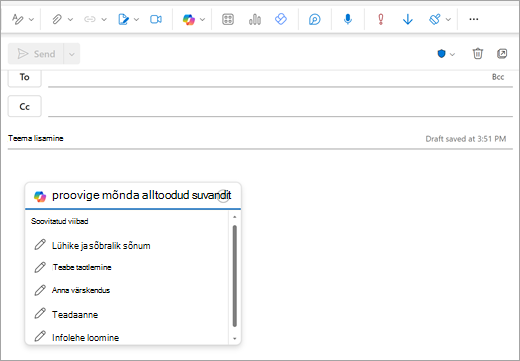520x361 pixels.
Task: Attach a file with the paperclip icon
Action: [57, 19]
